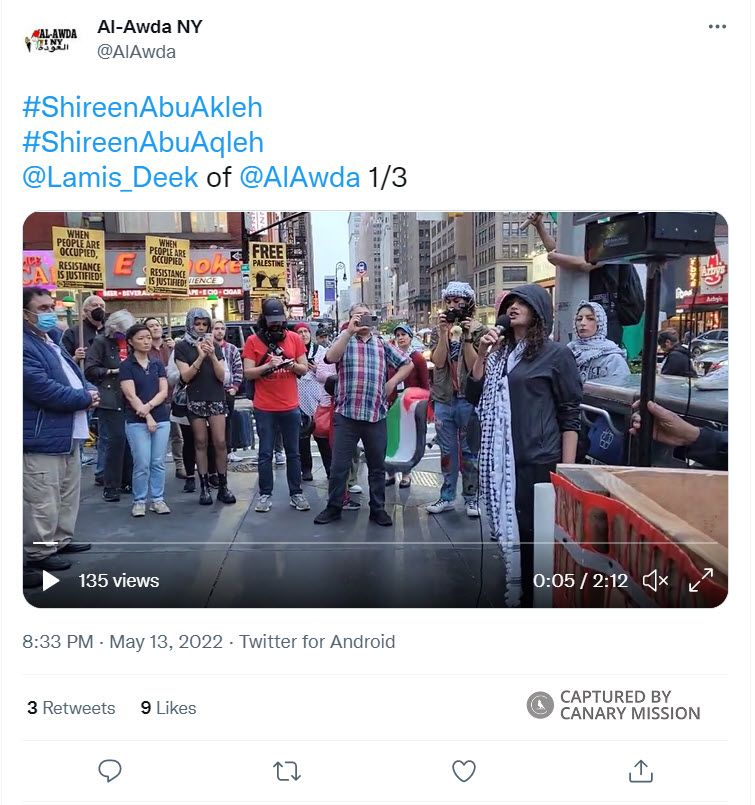The height and width of the screenshot is (805, 755).
Task: Open the three-dot more options menu
Action: [717, 26]
